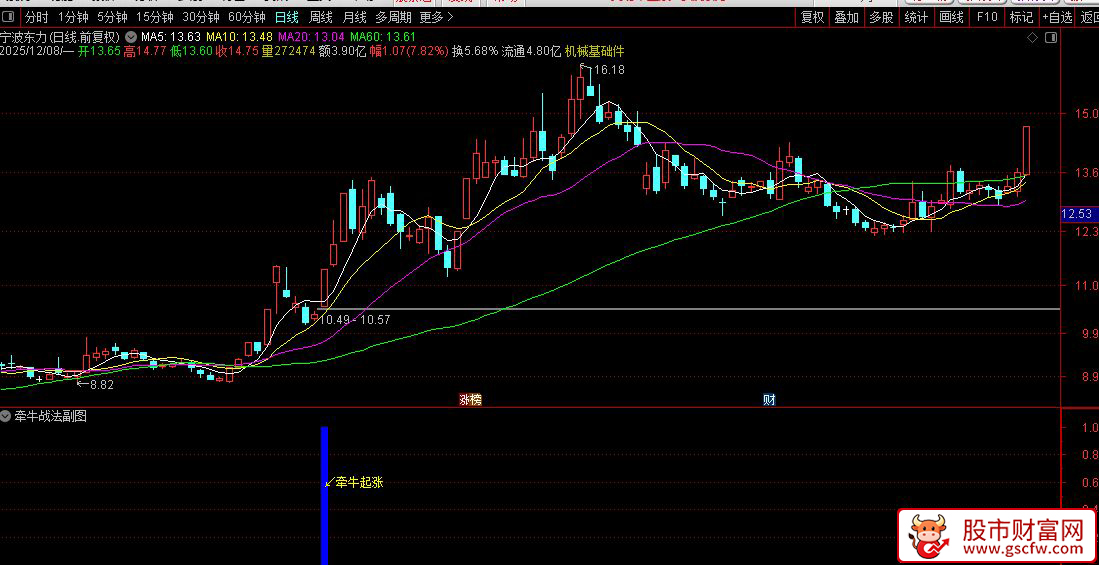This screenshot has width=1099, height=565.
Task: Click the 机械基础件 sector label
Action: click(594, 50)
